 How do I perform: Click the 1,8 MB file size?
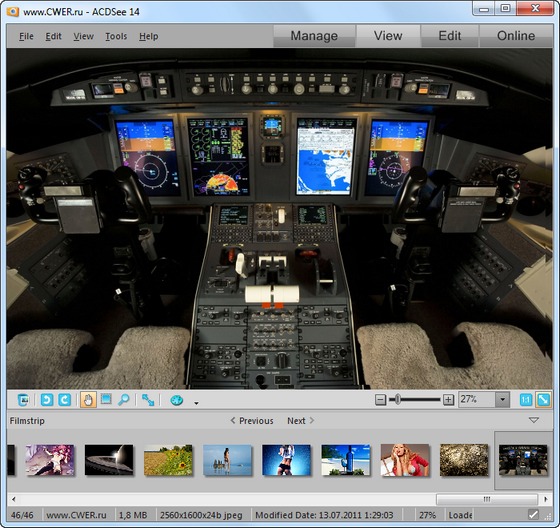(x=133, y=515)
